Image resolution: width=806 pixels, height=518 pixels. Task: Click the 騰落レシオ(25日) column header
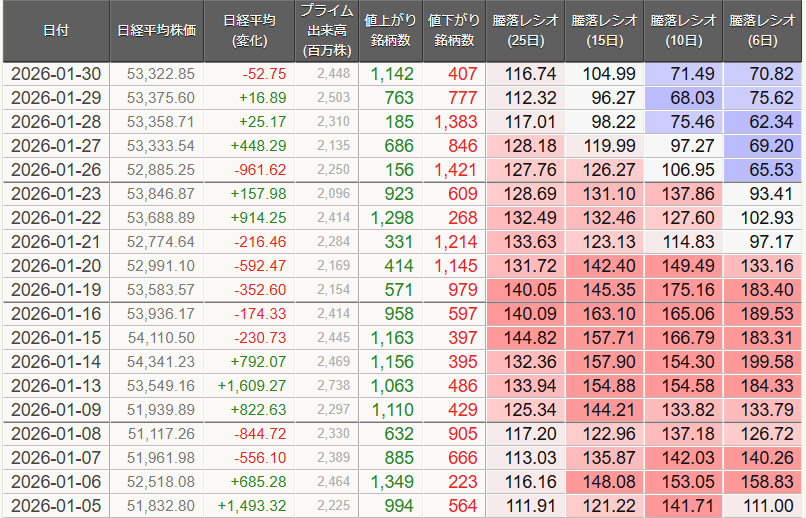(x=527, y=31)
